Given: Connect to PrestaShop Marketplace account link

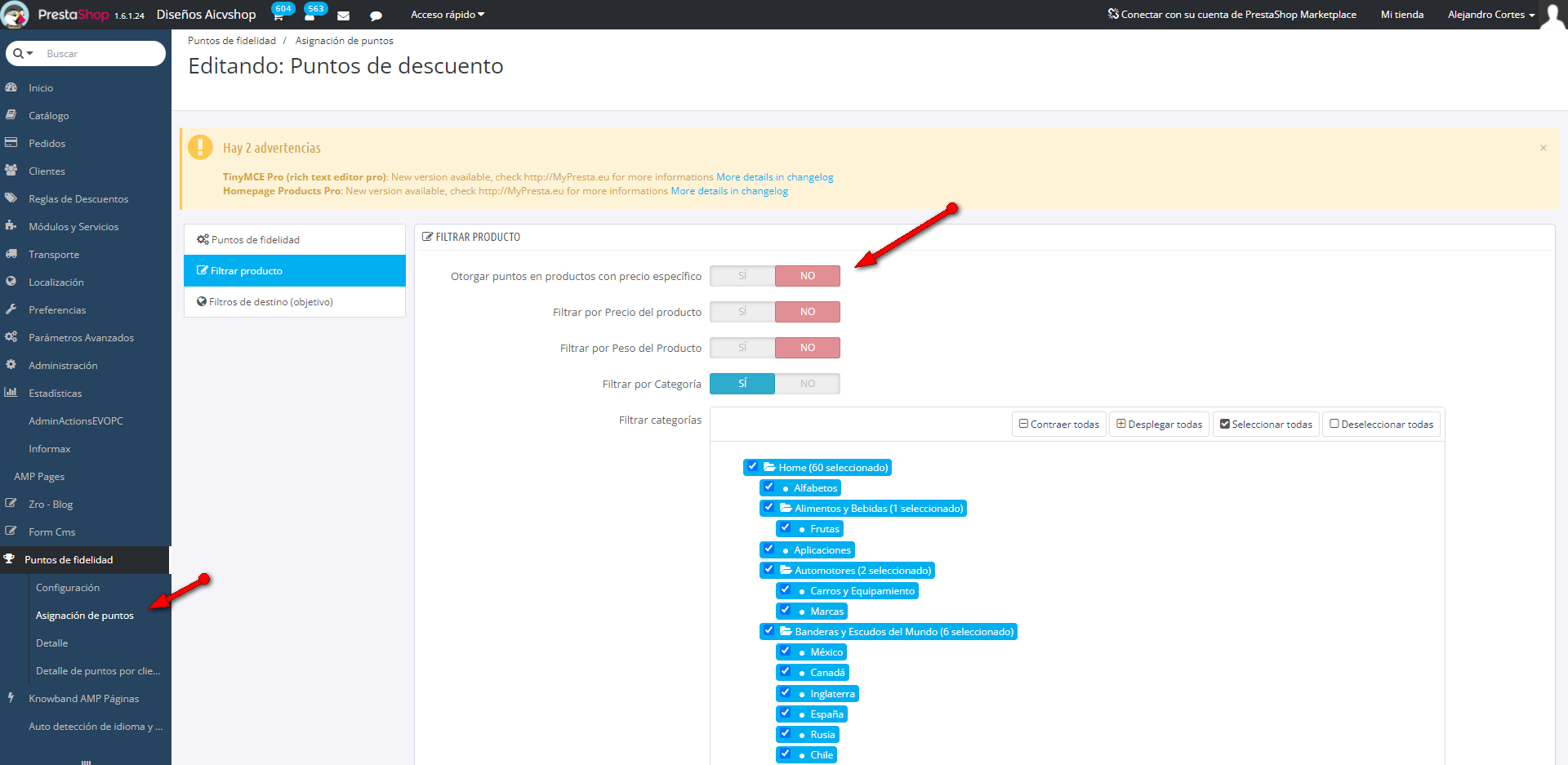Looking at the screenshot, I should coord(1232,15).
